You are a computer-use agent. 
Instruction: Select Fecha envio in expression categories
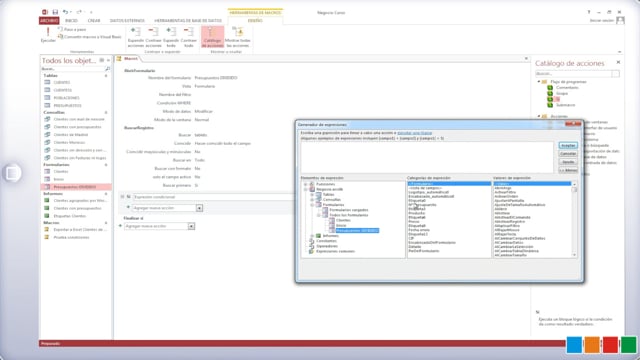[419, 230]
